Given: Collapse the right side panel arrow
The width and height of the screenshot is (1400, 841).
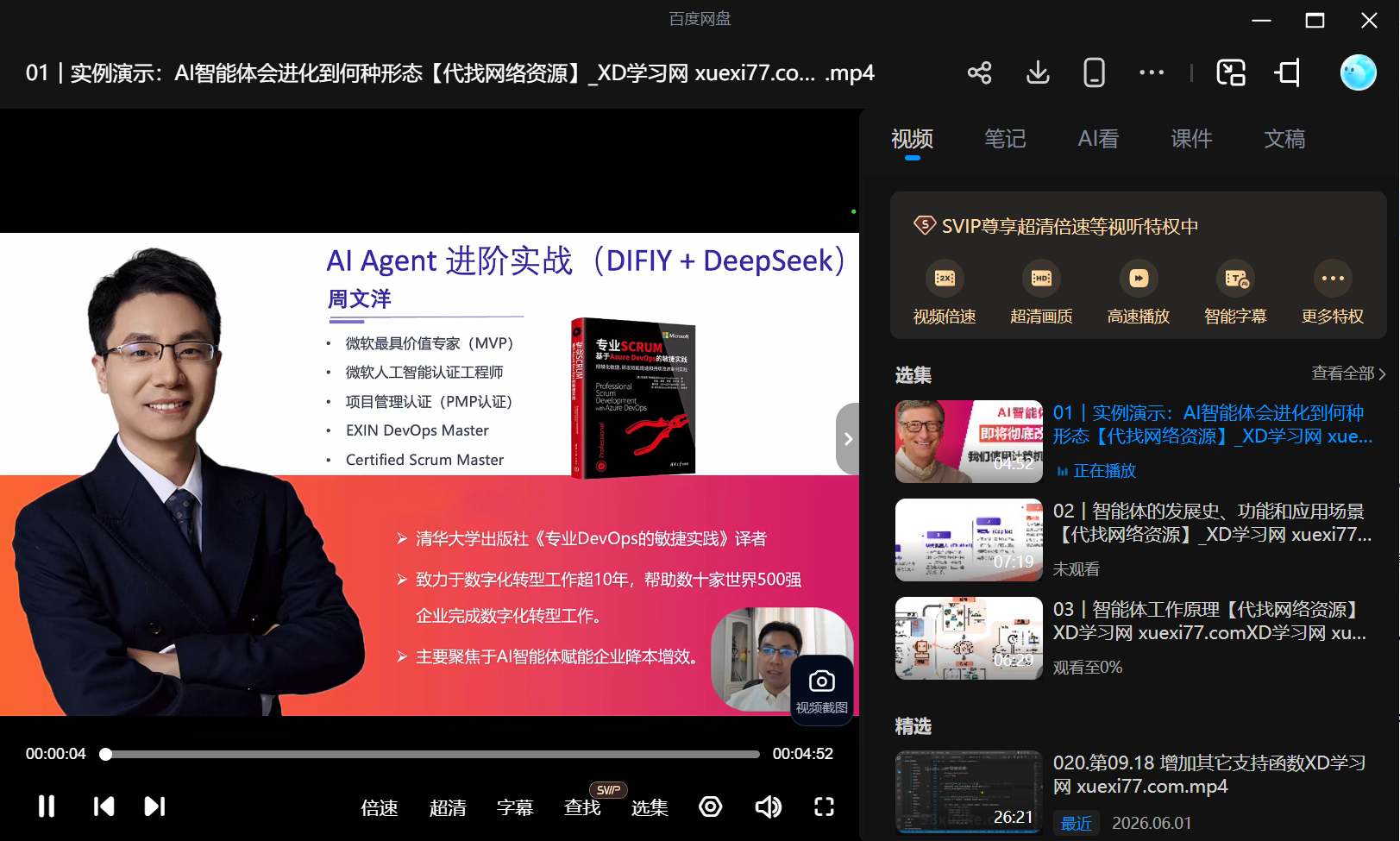Looking at the screenshot, I should coord(848,438).
